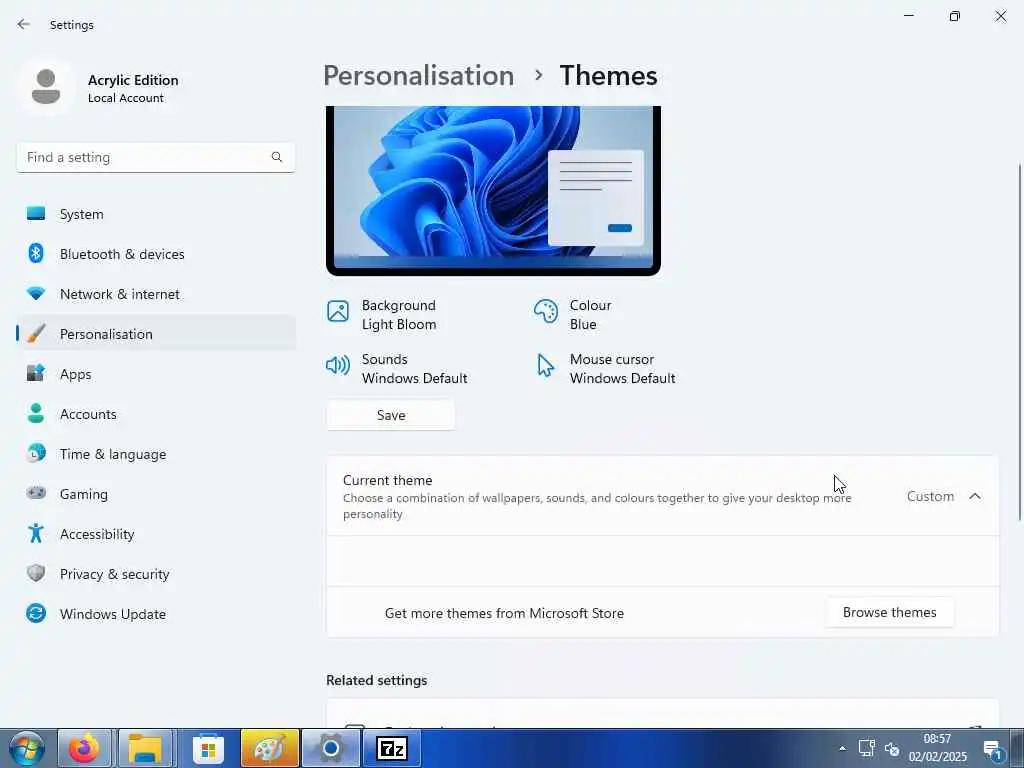Screen dimensions: 1024x768
Task: Open 7-Zip from the taskbar
Action: (x=392, y=748)
